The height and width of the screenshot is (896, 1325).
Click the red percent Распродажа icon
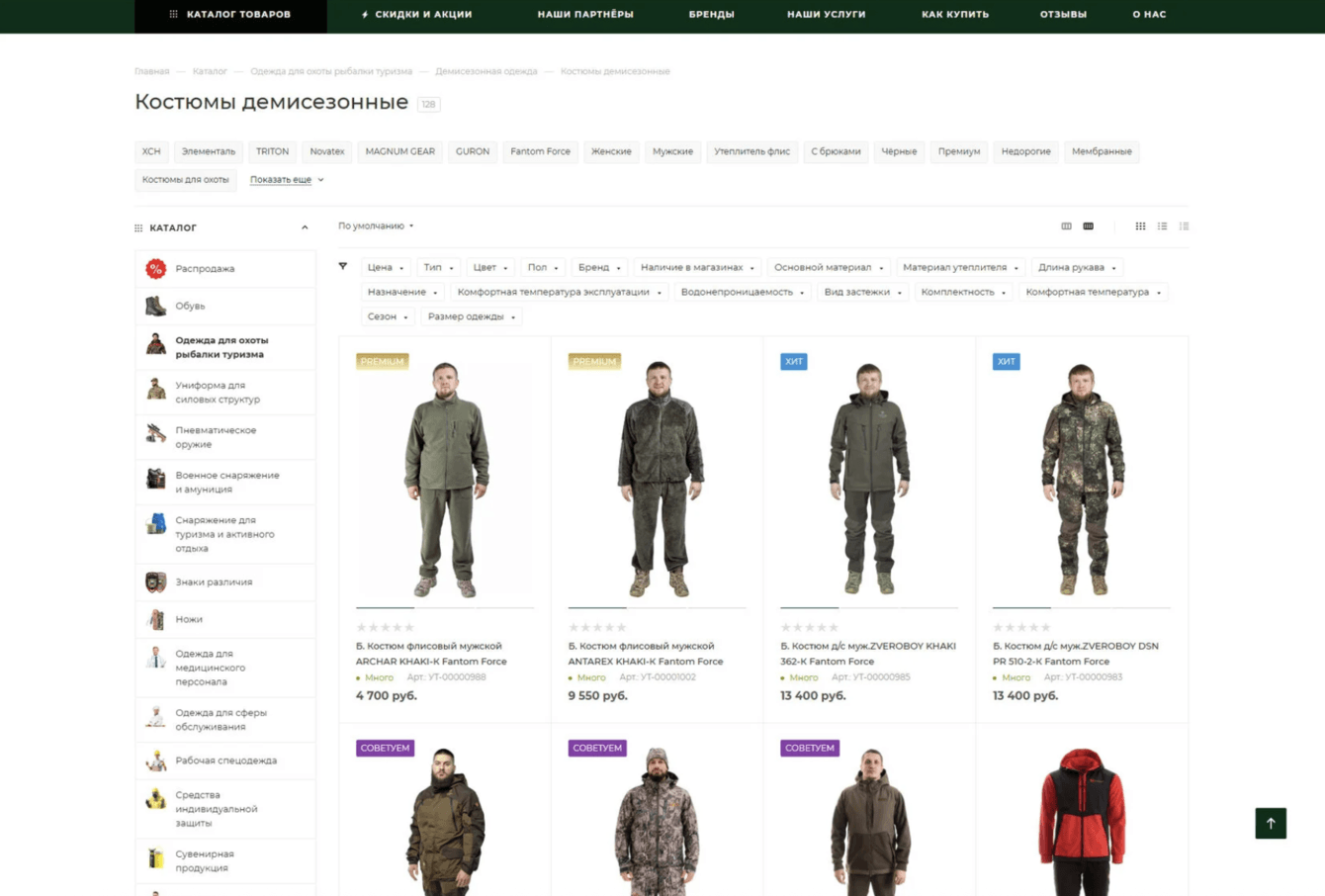pos(155,269)
